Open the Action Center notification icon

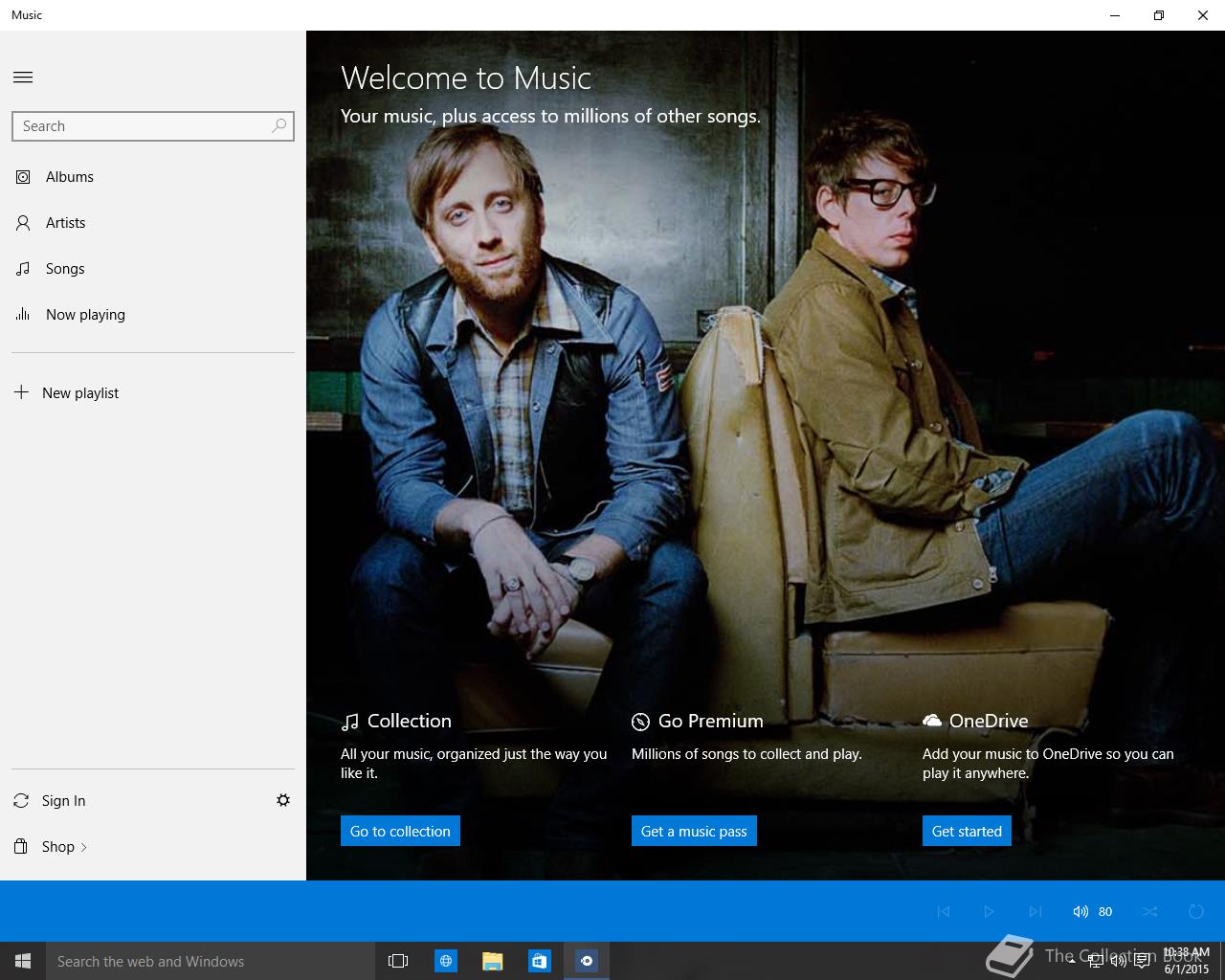(1143, 961)
